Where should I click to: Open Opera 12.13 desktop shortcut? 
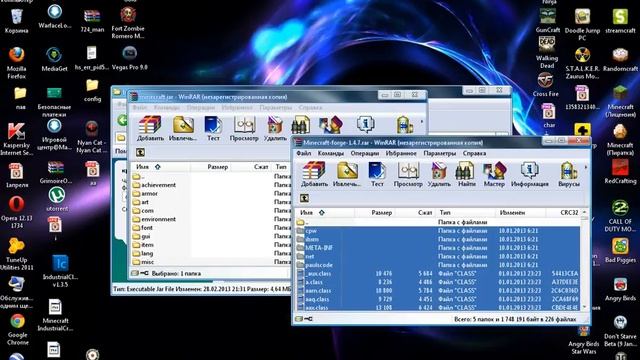pos(16,212)
